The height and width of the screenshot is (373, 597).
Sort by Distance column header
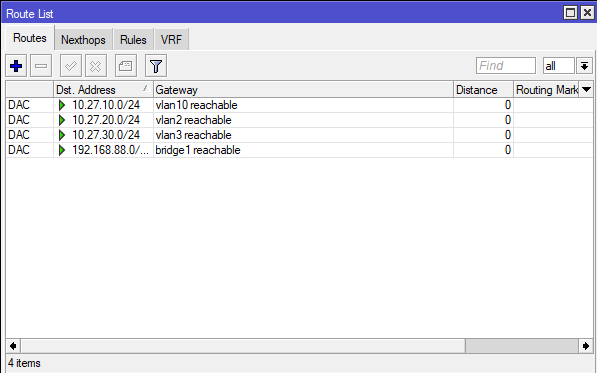pyautogui.click(x=483, y=90)
